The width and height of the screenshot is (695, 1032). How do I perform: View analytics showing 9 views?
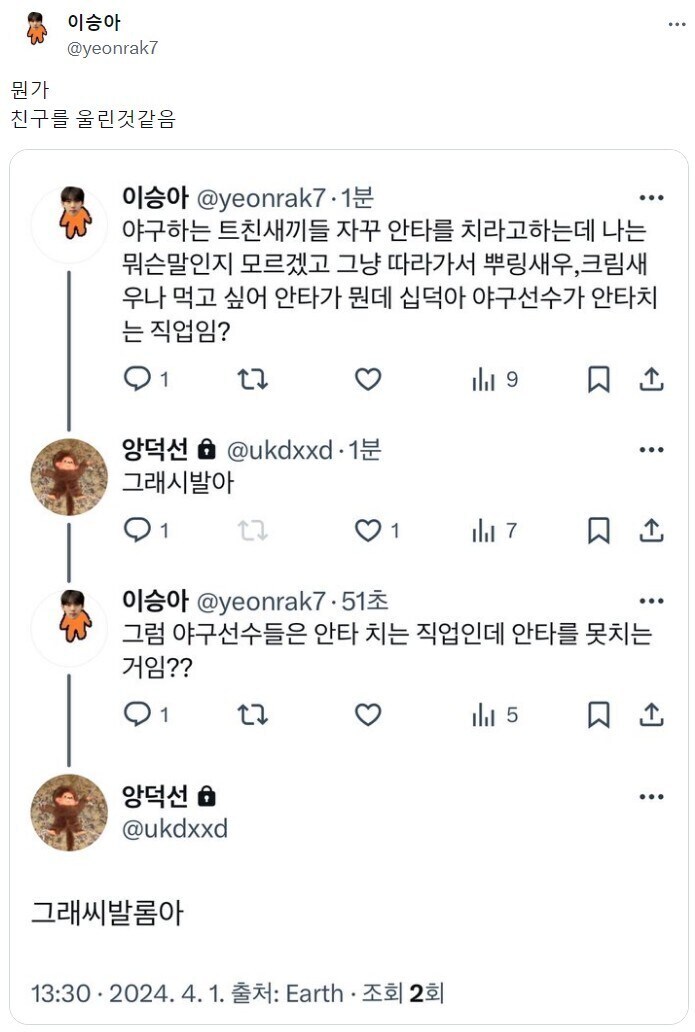click(x=494, y=380)
